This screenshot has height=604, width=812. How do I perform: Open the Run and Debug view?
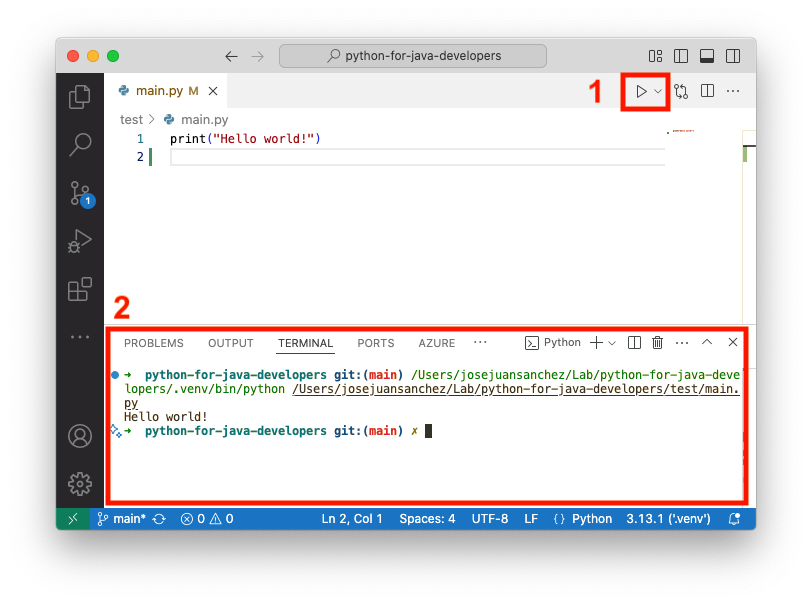pyautogui.click(x=80, y=241)
